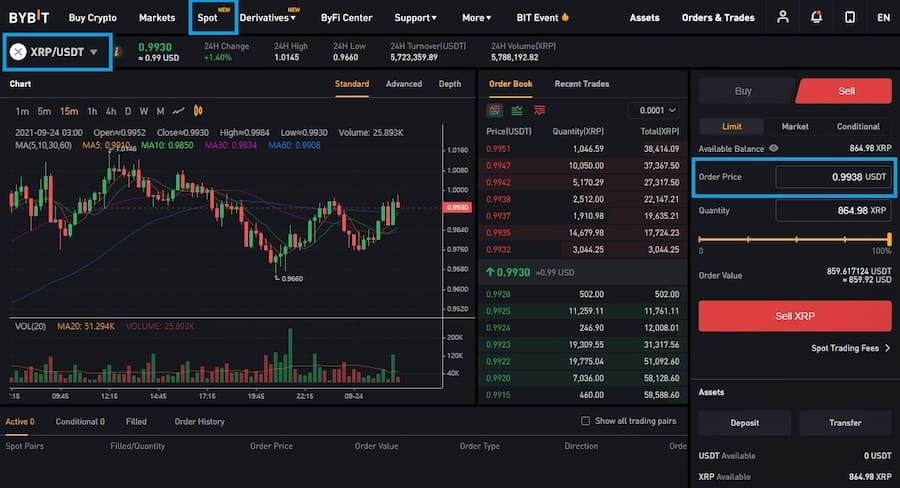Click the Transfer button

(x=845, y=423)
